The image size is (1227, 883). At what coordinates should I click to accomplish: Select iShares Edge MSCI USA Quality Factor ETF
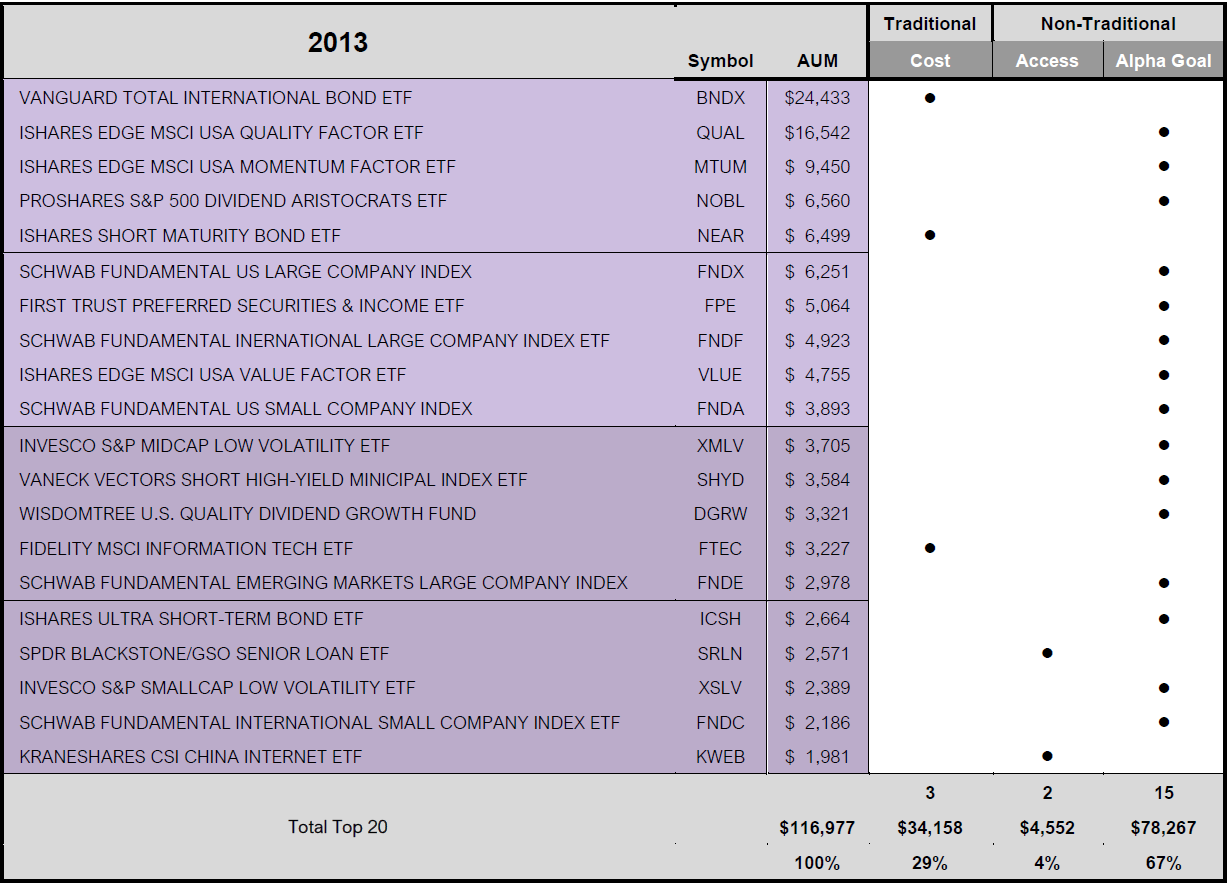point(221,132)
